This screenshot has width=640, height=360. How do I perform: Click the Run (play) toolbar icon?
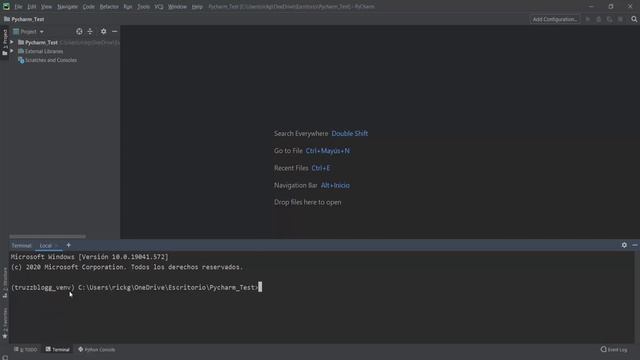click(x=588, y=19)
